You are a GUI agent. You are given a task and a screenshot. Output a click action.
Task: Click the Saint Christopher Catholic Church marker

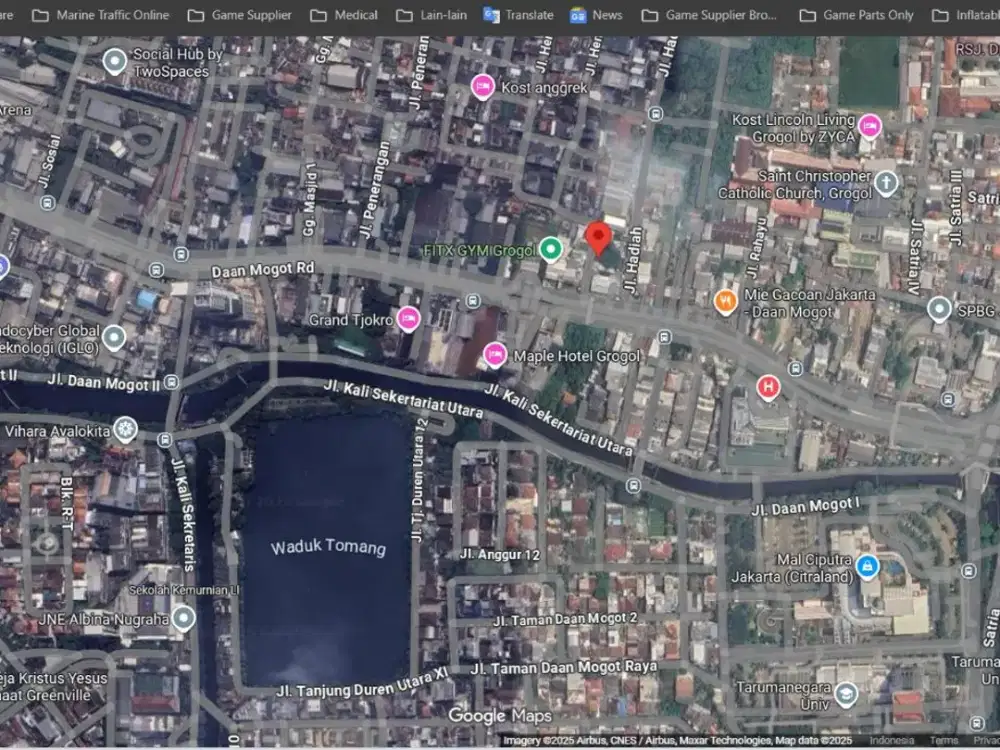[886, 183]
